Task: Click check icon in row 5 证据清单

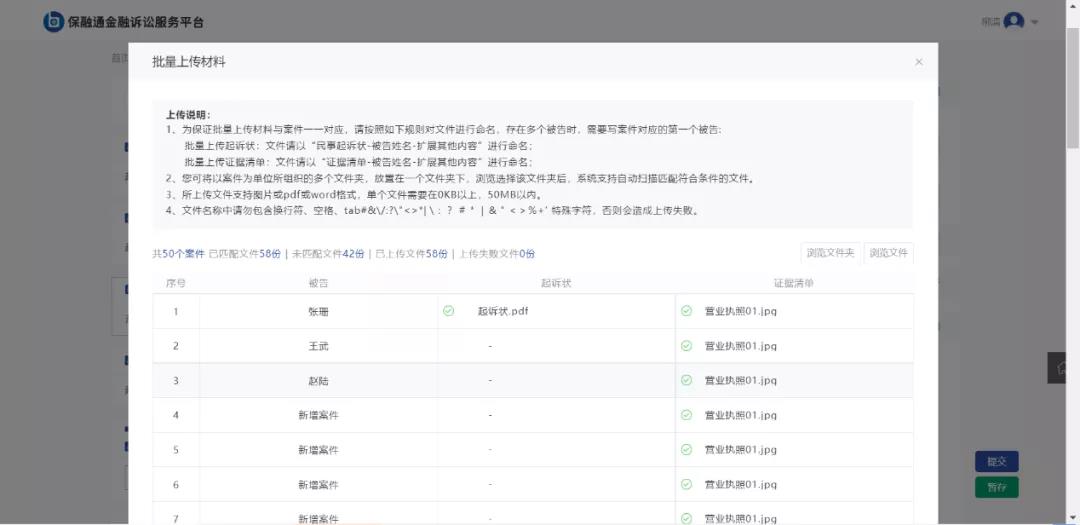Action: click(686, 449)
